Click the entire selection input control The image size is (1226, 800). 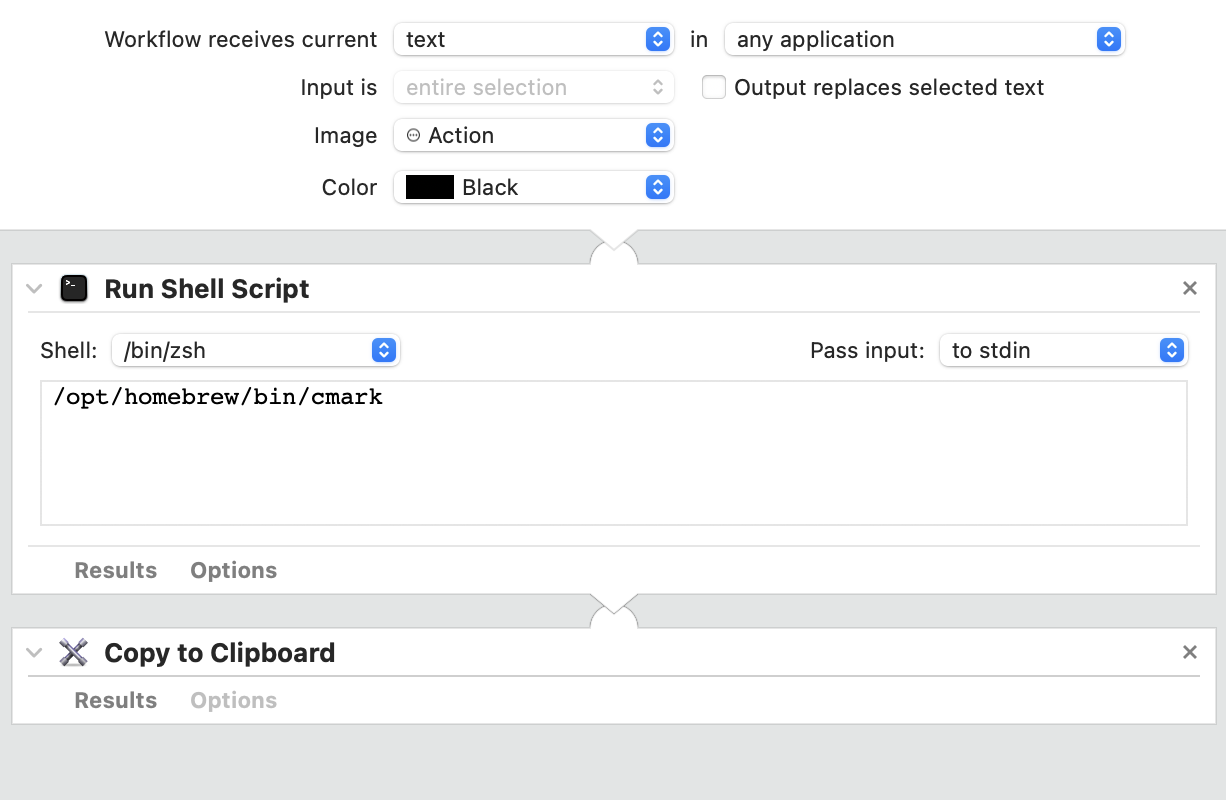[533, 88]
